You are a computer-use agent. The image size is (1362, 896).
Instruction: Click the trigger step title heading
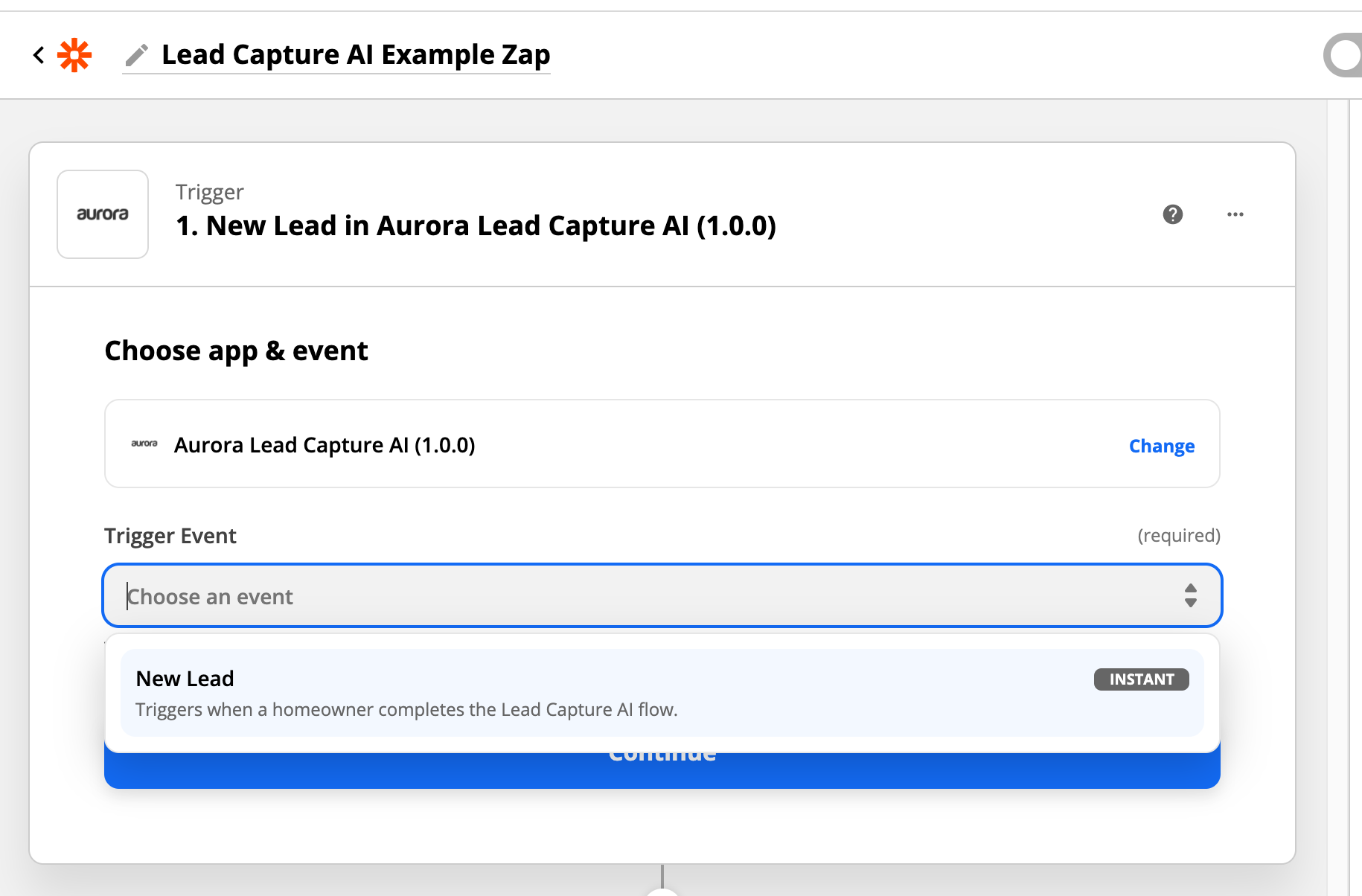pos(476,226)
